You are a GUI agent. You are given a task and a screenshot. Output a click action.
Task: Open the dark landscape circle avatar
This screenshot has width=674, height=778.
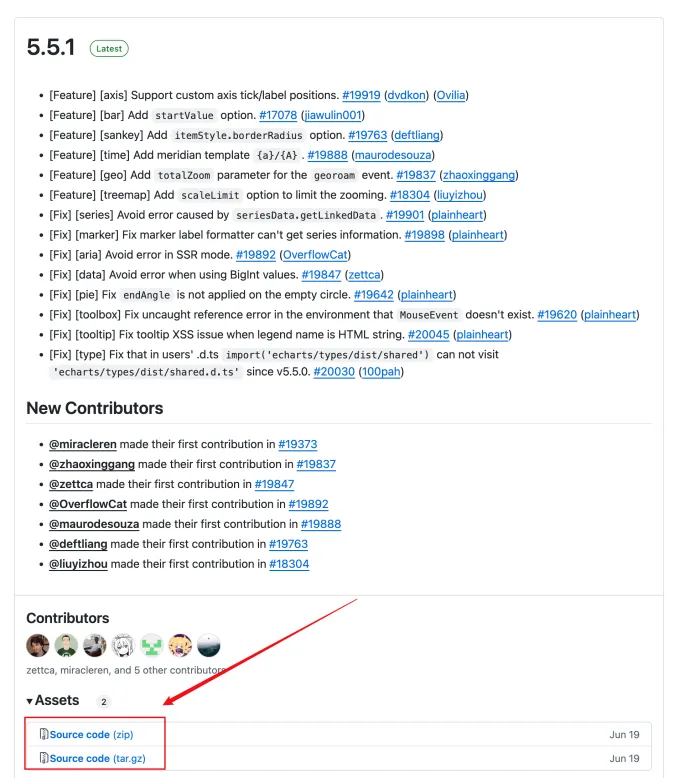point(209,646)
